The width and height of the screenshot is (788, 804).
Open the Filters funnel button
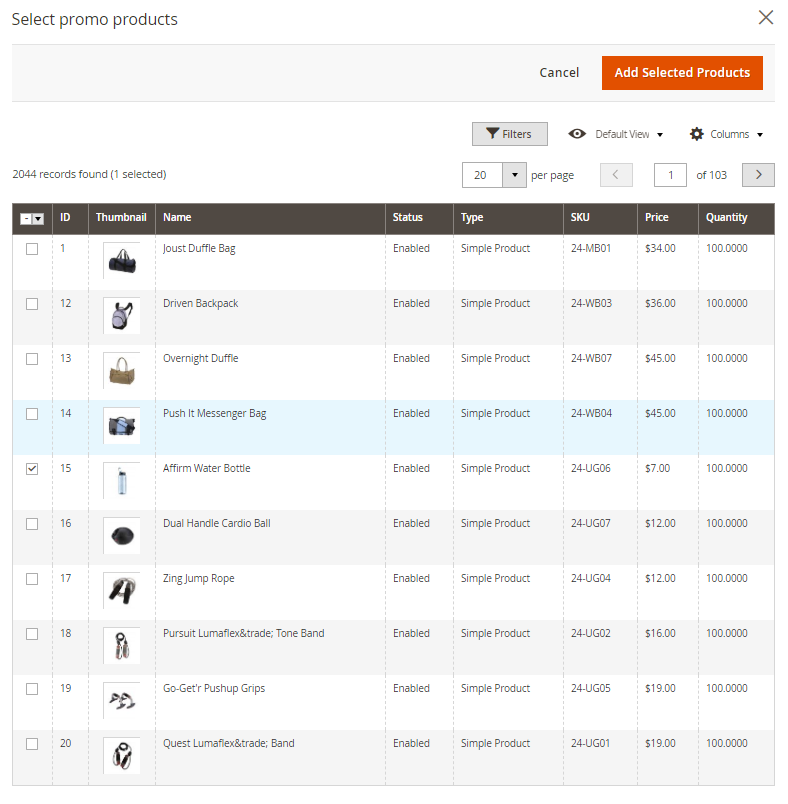(x=509, y=134)
